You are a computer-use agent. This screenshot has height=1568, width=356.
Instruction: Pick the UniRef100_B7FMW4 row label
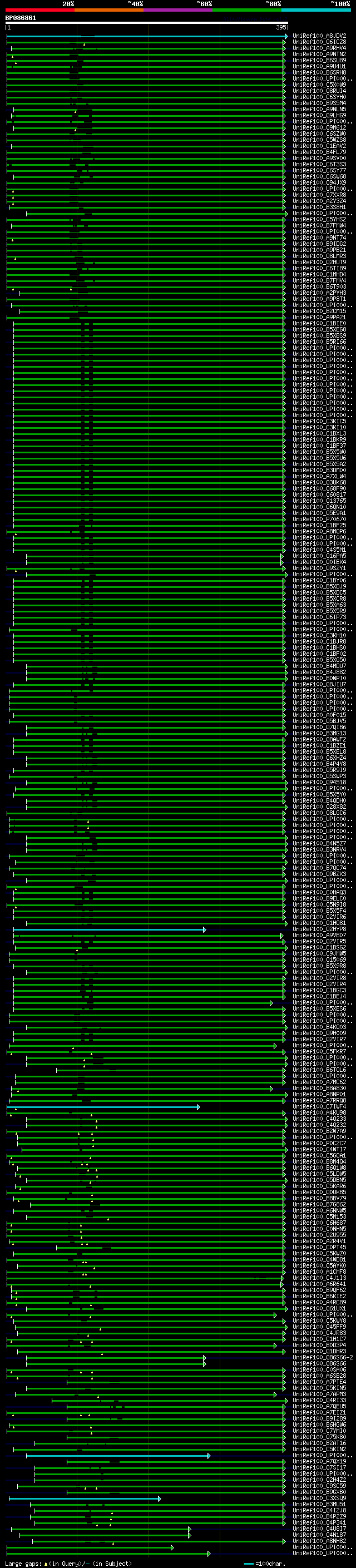coord(319,225)
